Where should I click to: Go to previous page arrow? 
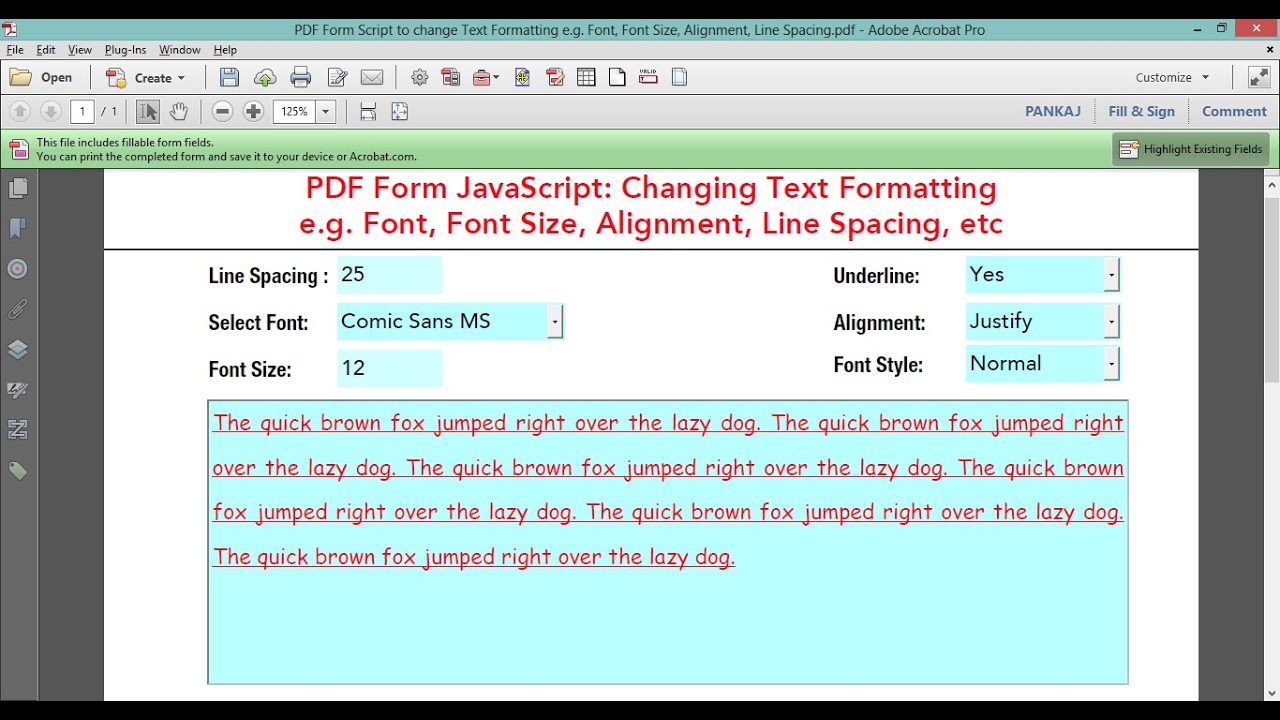click(20, 112)
